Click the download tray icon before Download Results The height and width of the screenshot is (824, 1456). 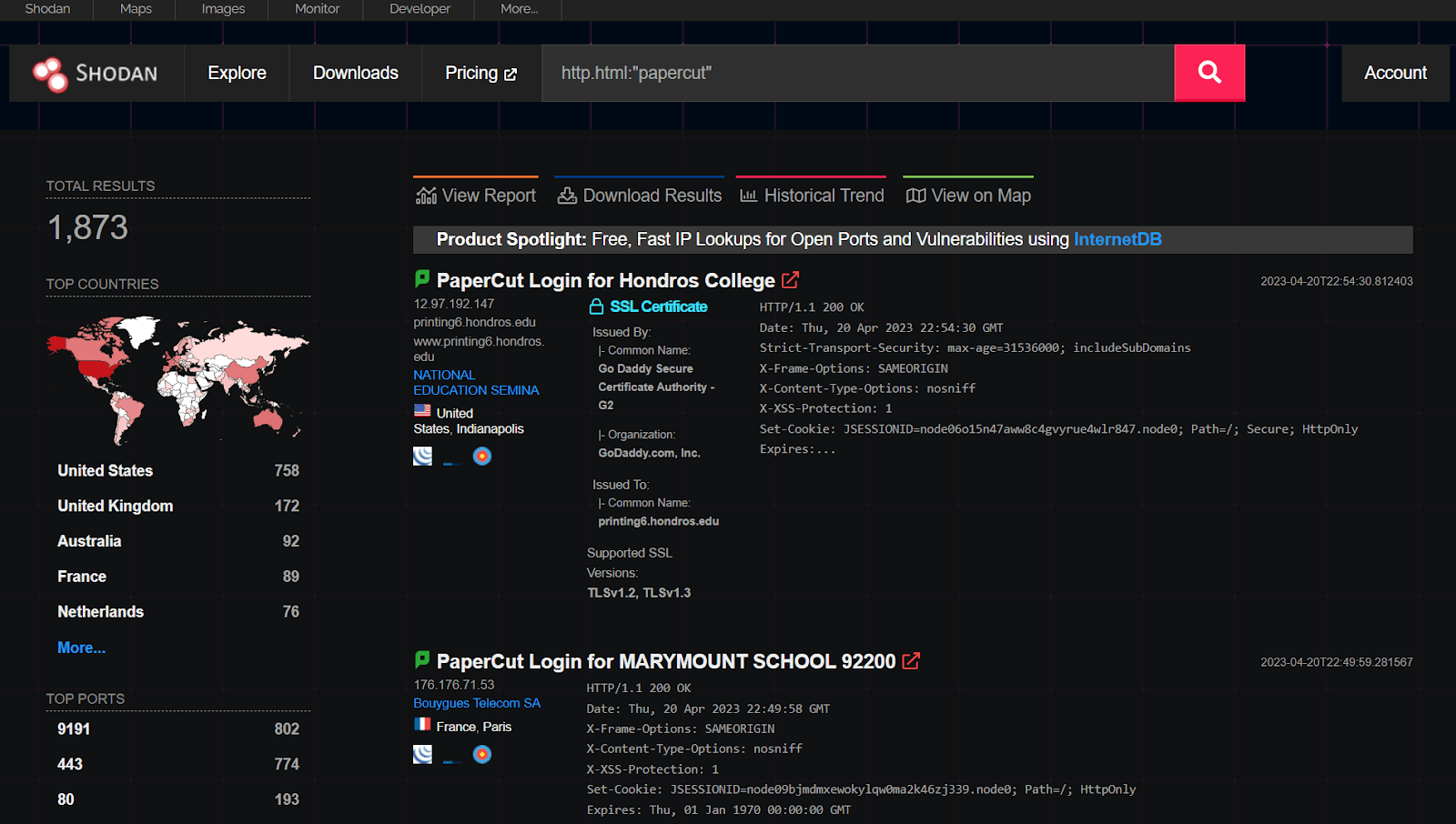[x=567, y=196]
